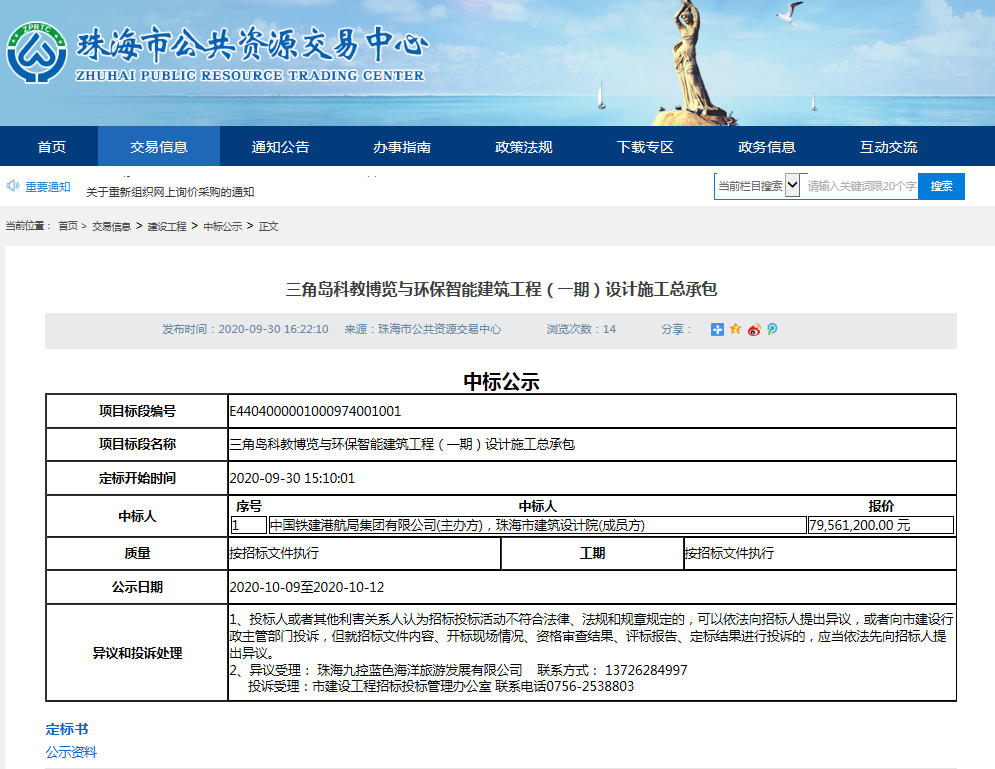The width and height of the screenshot is (995, 769).
Task: Share to Sina Weibo icon
Action: pyautogui.click(x=754, y=329)
